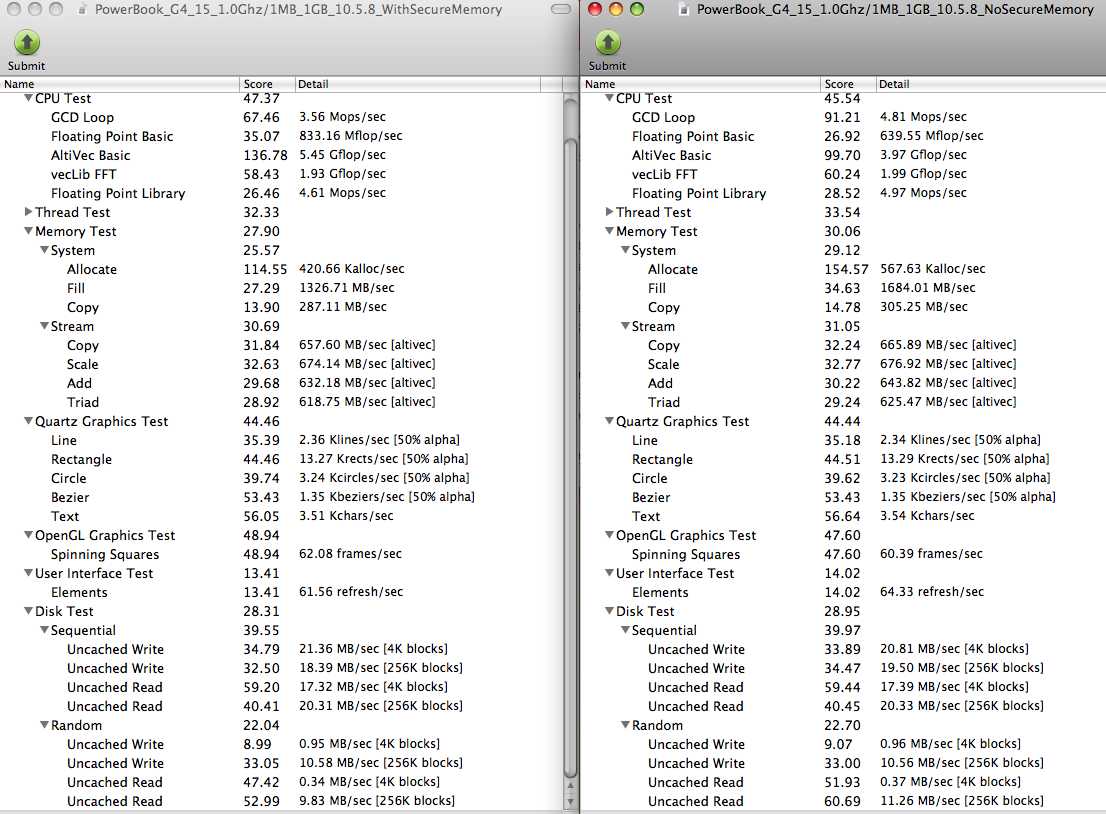Collapse Quartz Graphics Test in WithSecureMemory window

tap(28, 421)
